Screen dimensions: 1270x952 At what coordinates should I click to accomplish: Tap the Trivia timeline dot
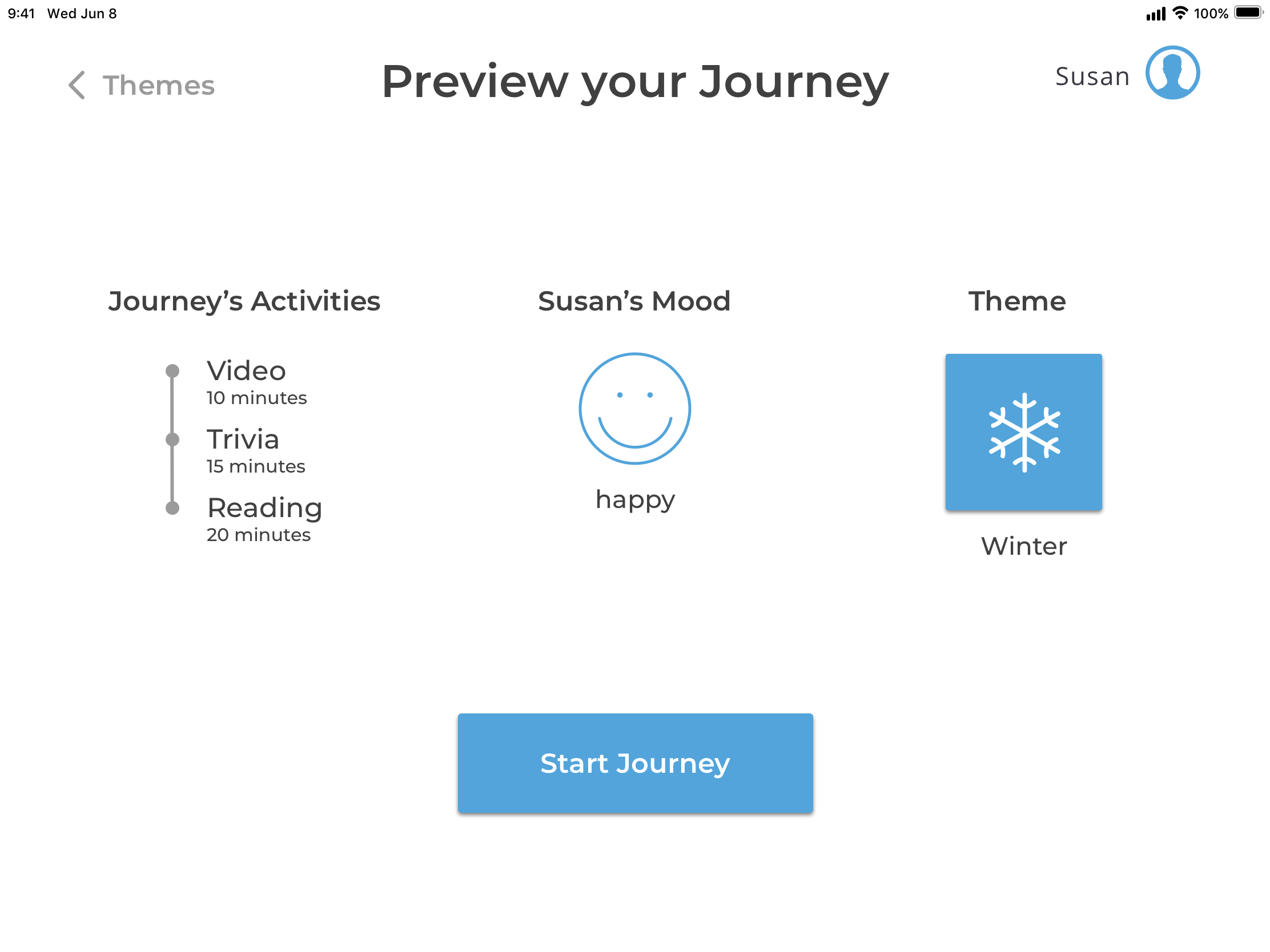(172, 439)
